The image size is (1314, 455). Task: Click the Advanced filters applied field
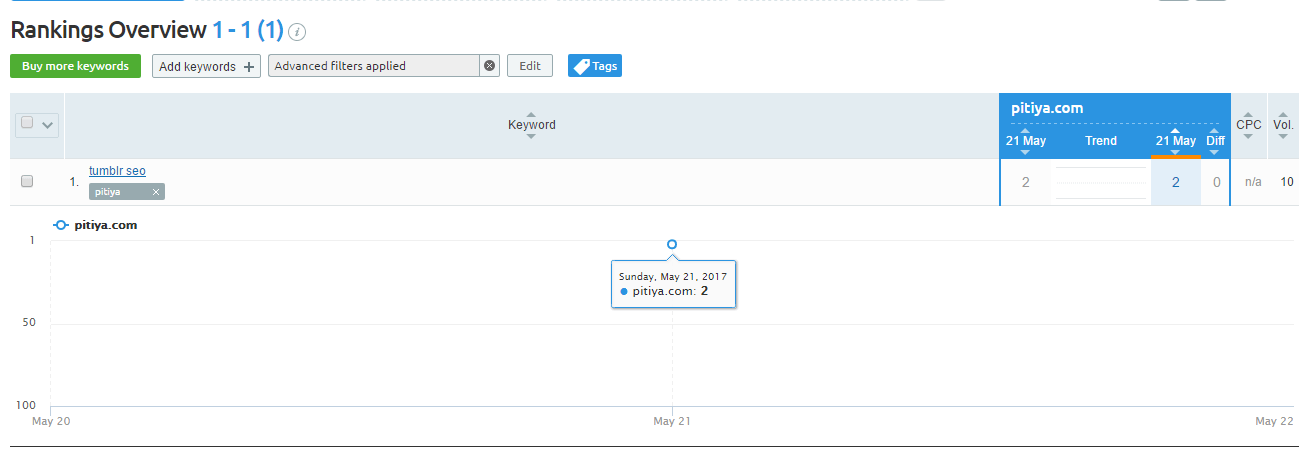coord(374,66)
